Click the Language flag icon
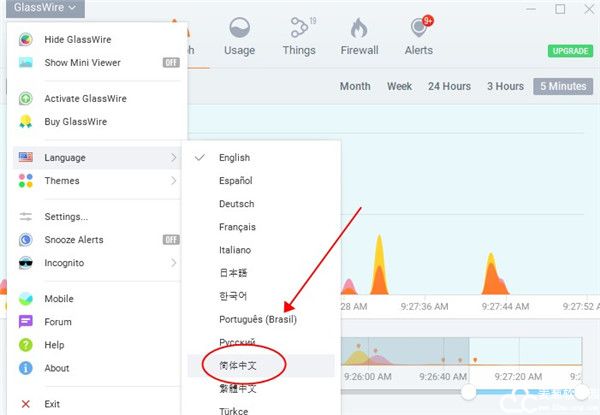This screenshot has width=600, height=415. (26, 157)
